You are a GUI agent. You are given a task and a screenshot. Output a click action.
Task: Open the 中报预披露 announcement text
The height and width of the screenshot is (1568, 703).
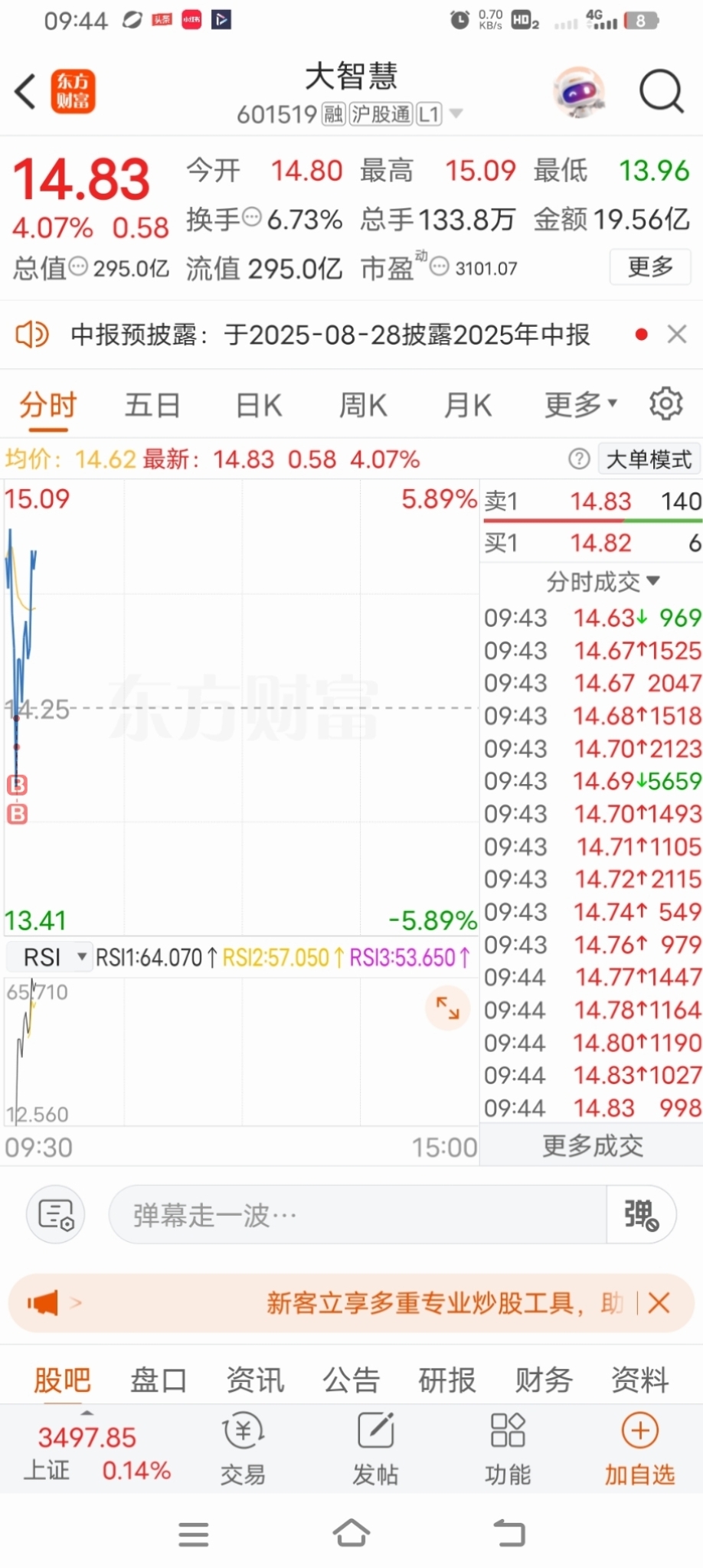click(330, 335)
